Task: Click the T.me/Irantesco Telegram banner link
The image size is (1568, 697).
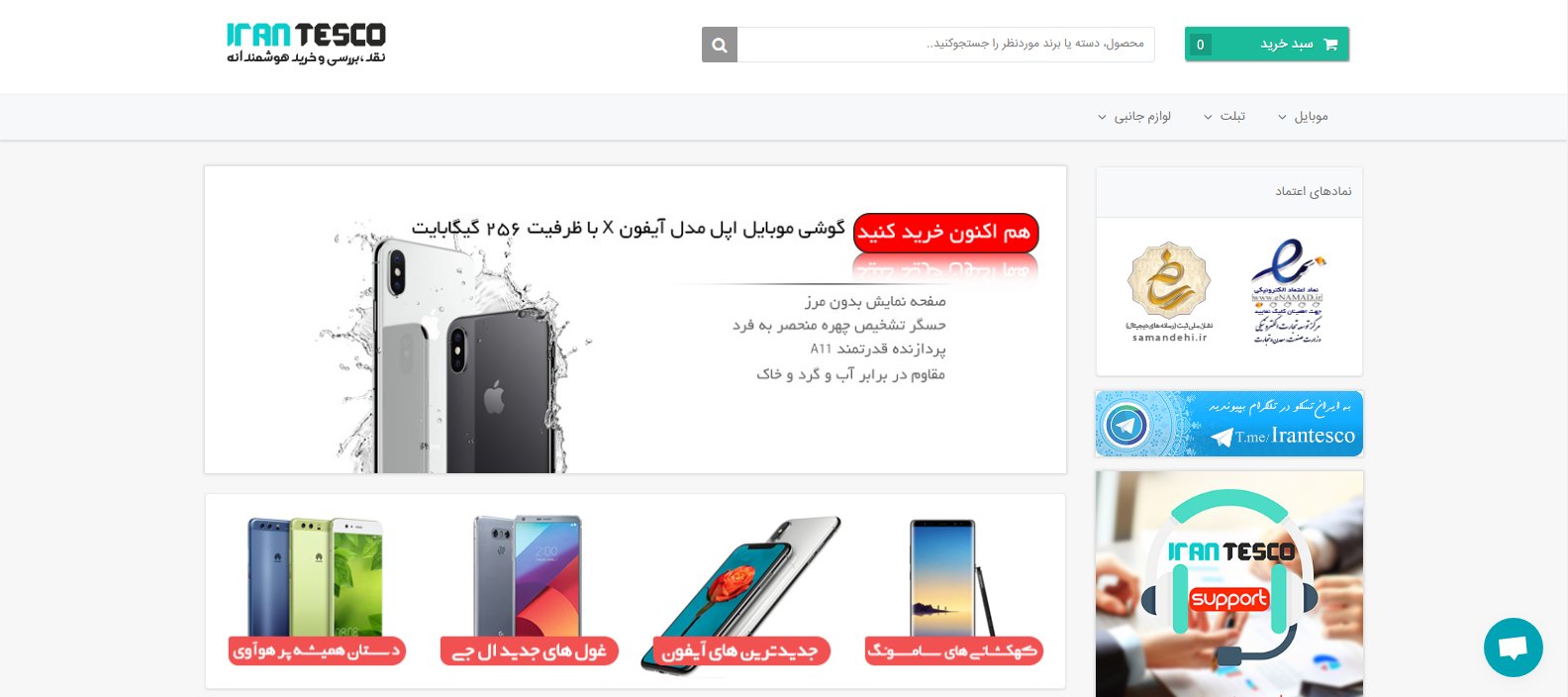Action: pyautogui.click(x=1229, y=424)
